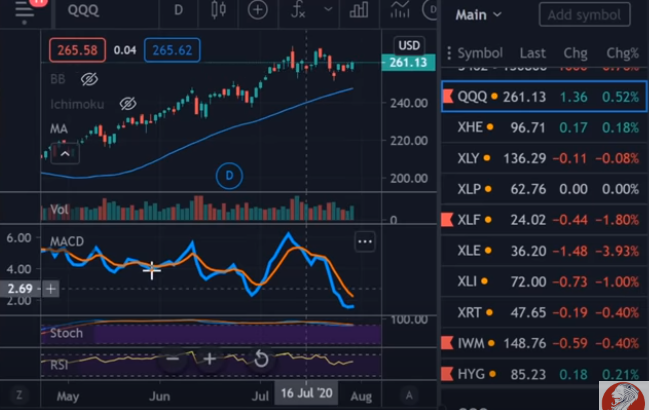The height and width of the screenshot is (410, 649).
Task: Click the red flag on IWM row
Action: click(x=447, y=343)
